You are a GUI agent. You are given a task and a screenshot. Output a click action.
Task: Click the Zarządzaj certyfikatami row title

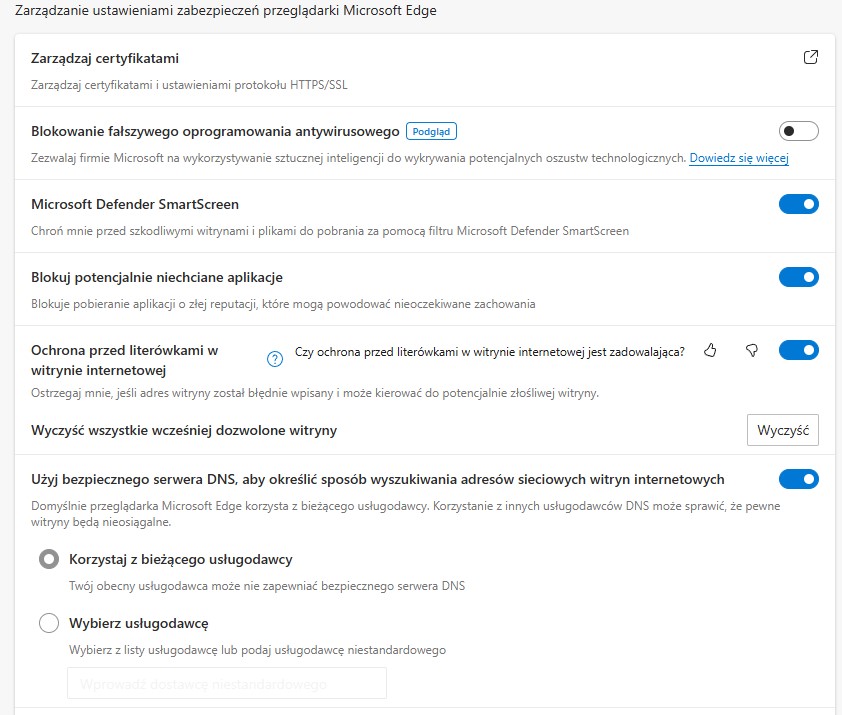pos(105,59)
